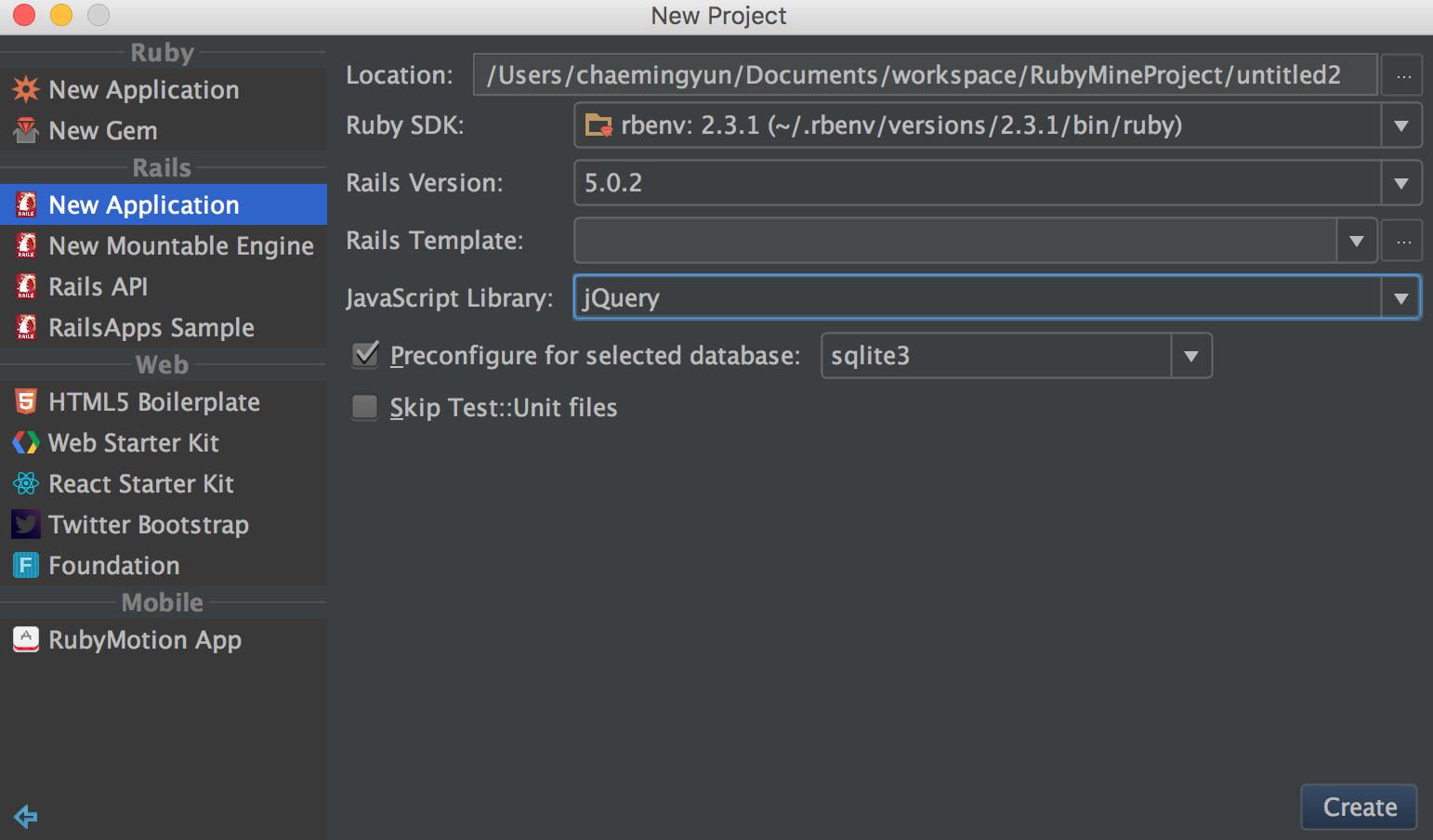This screenshot has width=1433, height=840.
Task: Click the New Gem icon
Action: [26, 130]
